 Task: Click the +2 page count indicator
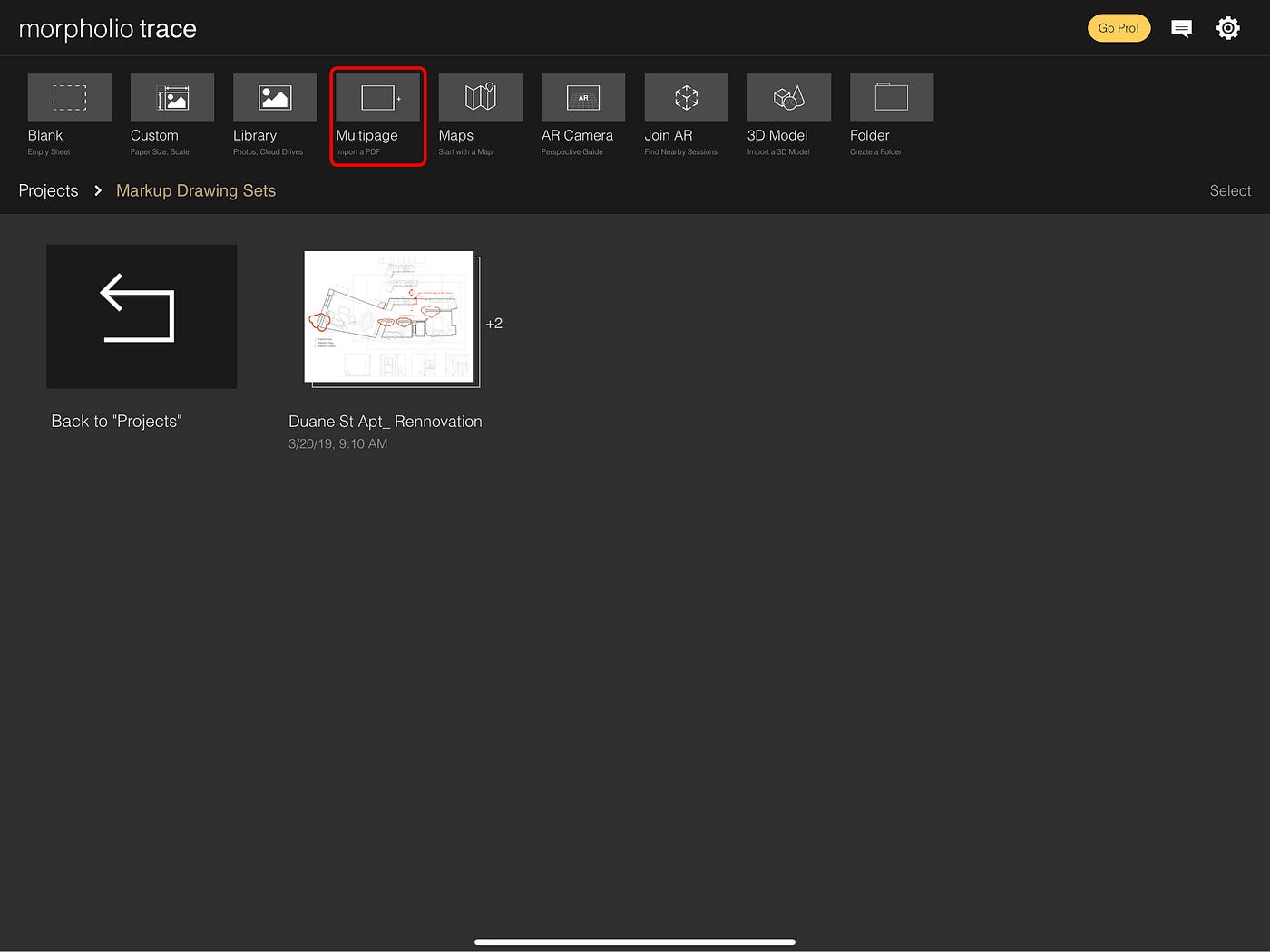tap(494, 324)
